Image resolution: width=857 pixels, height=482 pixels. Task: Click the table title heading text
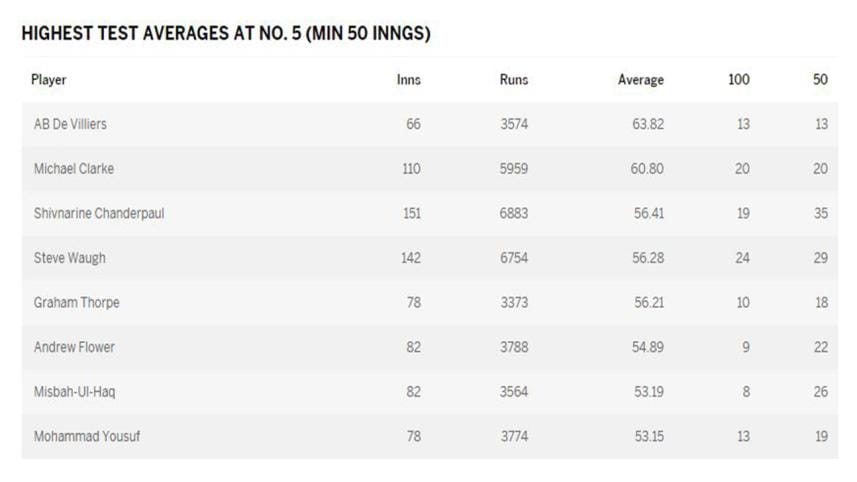(x=225, y=34)
